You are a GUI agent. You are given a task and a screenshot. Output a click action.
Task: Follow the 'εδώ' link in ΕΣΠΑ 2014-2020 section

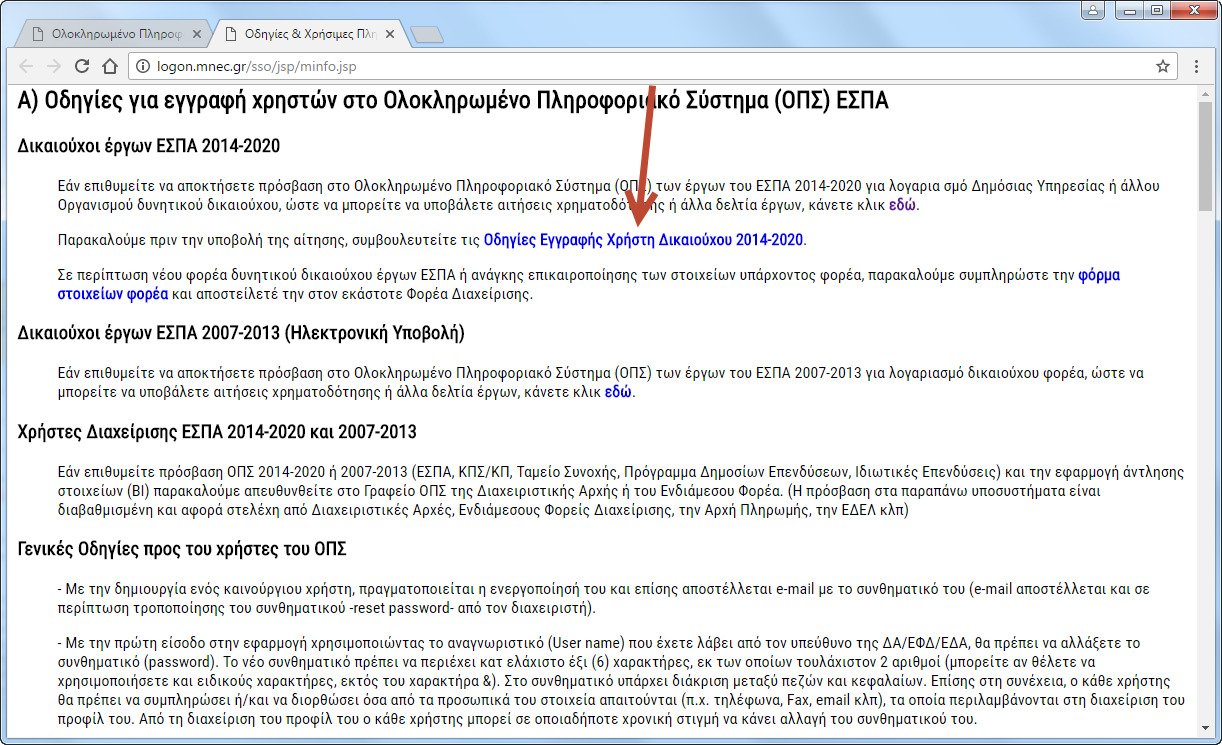[x=901, y=206]
